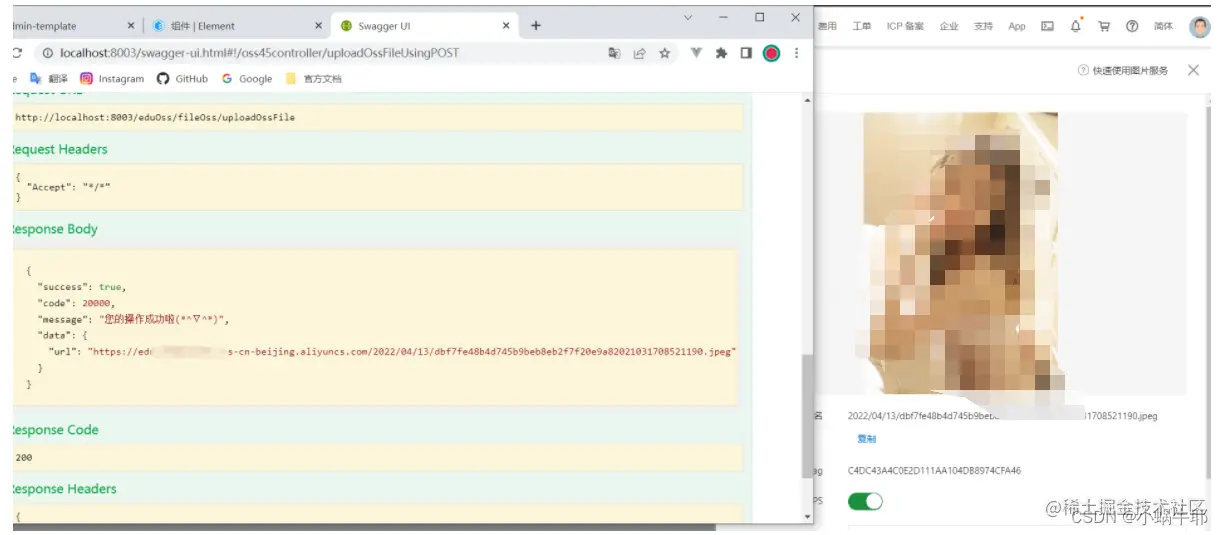Viewport: 1223px width, 535px height.
Task: Open the Google bookmark
Action: (x=247, y=78)
